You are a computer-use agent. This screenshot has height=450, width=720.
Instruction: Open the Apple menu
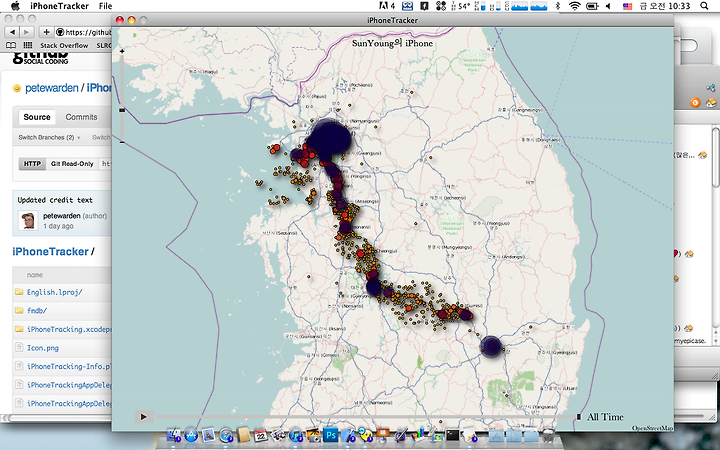click(x=15, y=6)
